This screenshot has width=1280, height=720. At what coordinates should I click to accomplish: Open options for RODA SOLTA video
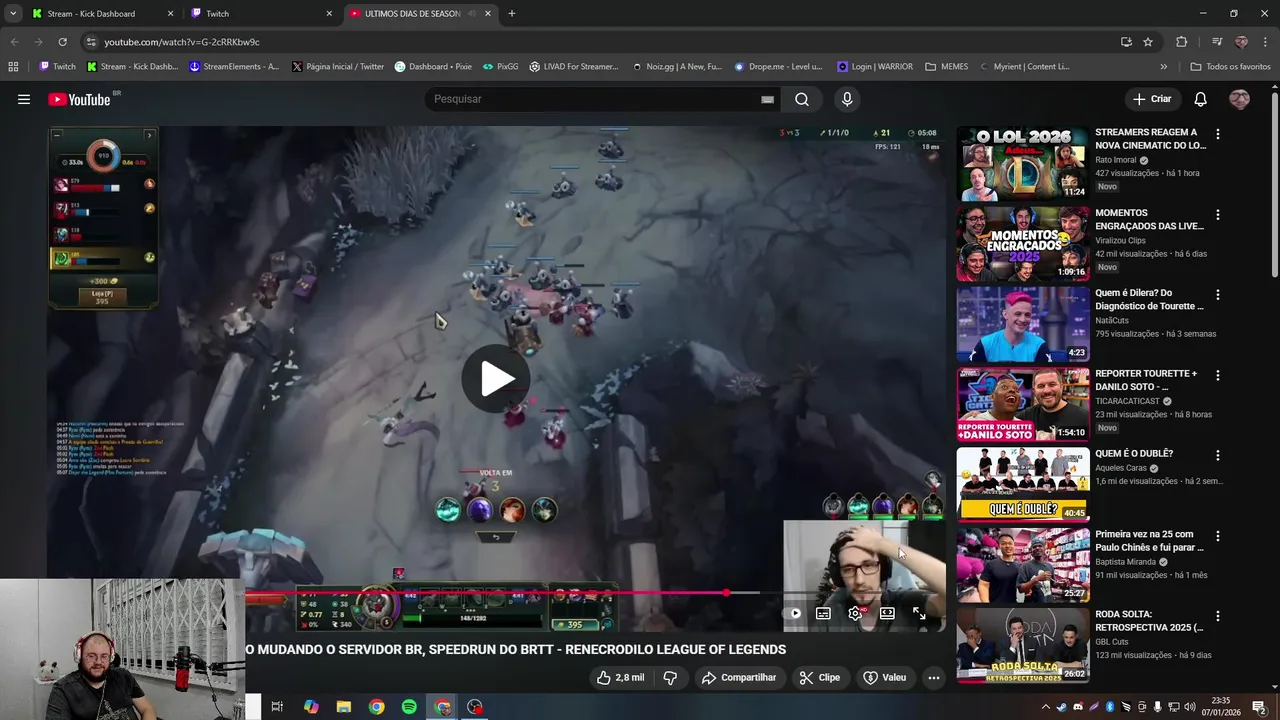(x=1217, y=616)
